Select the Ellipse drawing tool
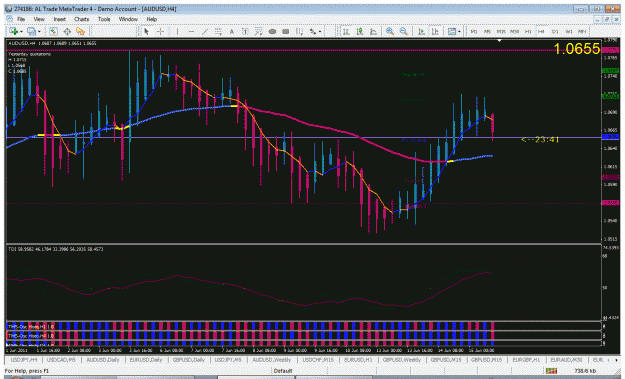The height and width of the screenshot is (379, 625). point(272,31)
